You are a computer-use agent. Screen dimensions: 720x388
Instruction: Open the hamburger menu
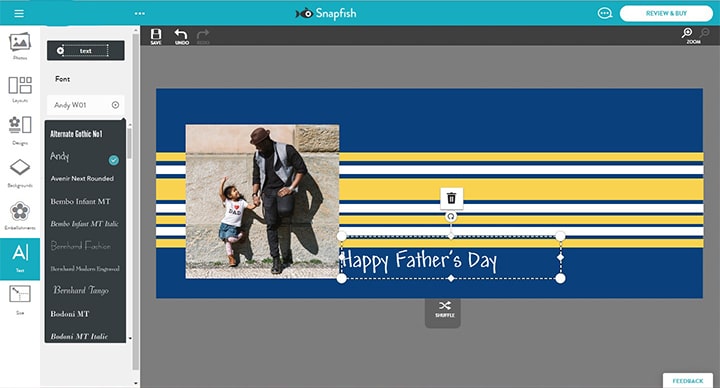19,13
